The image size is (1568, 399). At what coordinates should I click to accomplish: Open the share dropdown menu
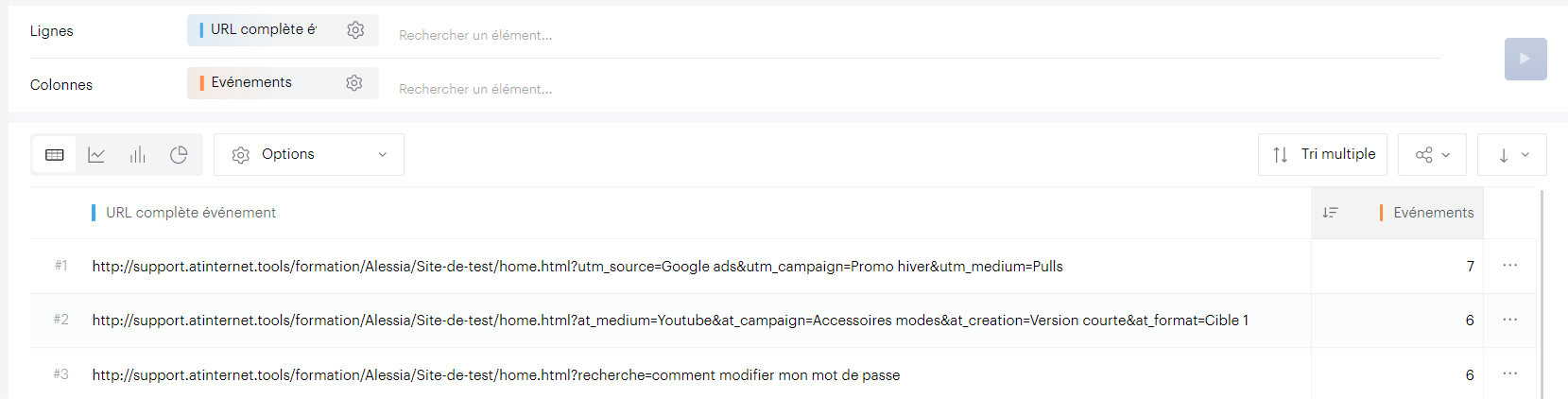click(x=1432, y=155)
